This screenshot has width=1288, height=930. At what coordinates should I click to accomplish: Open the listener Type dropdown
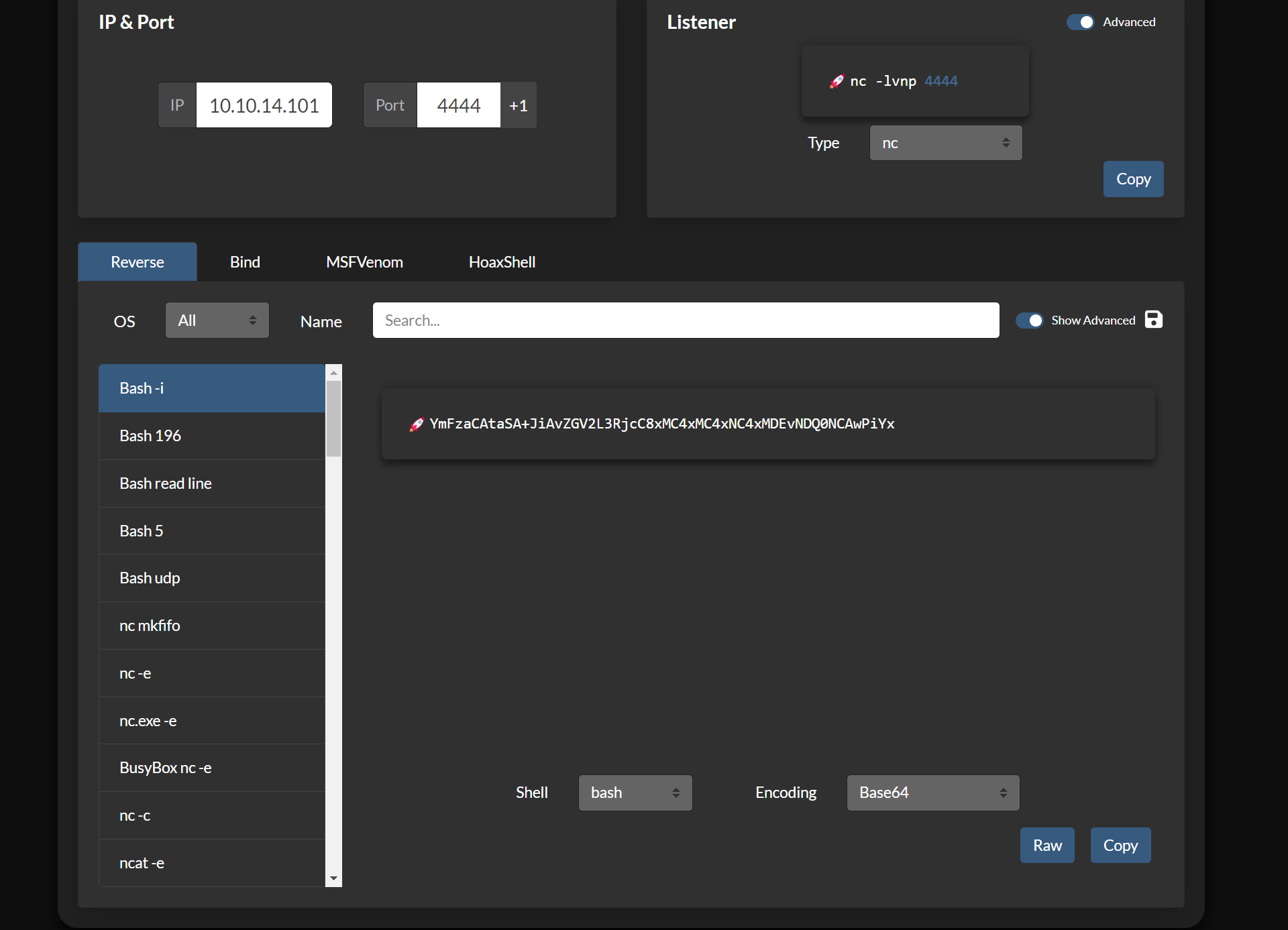click(x=945, y=143)
